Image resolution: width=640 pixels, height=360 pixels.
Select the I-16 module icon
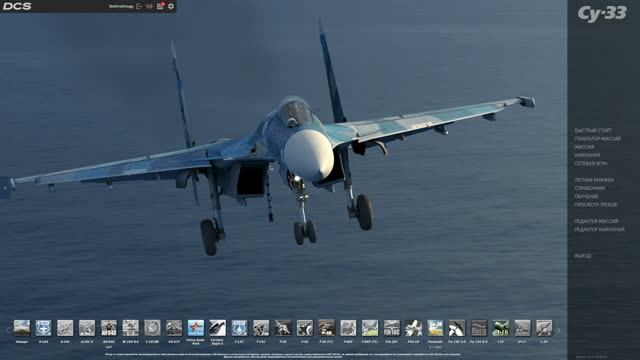[x=500, y=328]
